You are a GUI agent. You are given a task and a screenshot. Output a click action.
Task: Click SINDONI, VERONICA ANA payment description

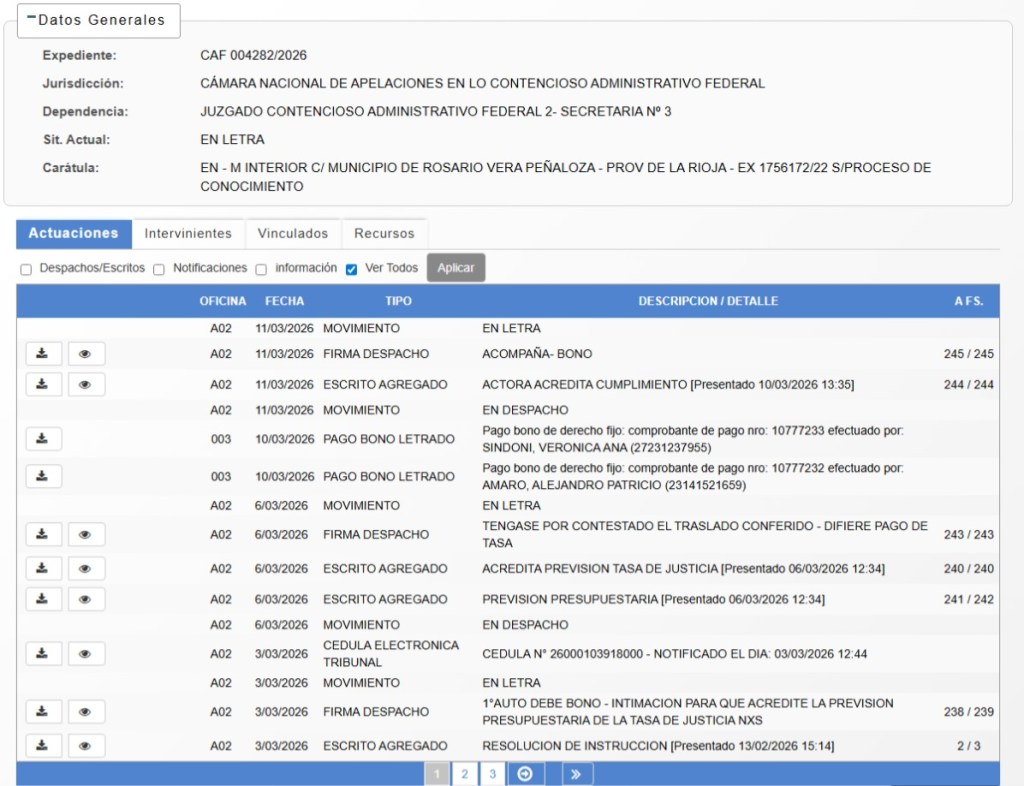(x=693, y=439)
